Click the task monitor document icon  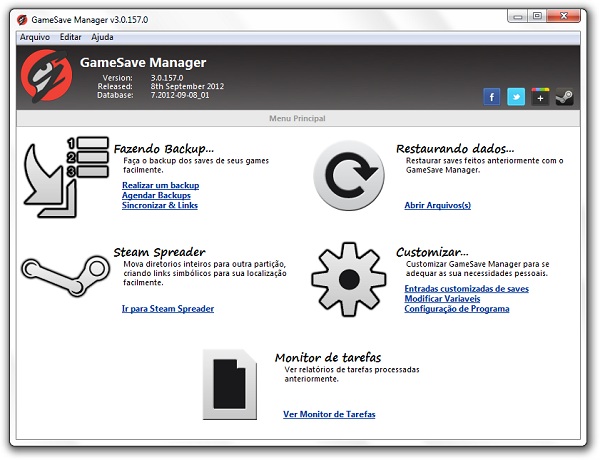tap(230, 385)
